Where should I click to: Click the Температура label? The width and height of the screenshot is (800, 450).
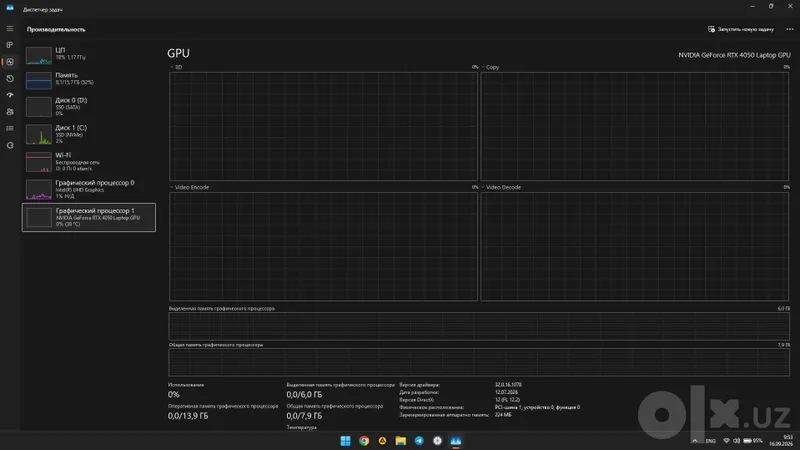pyautogui.click(x=302, y=428)
